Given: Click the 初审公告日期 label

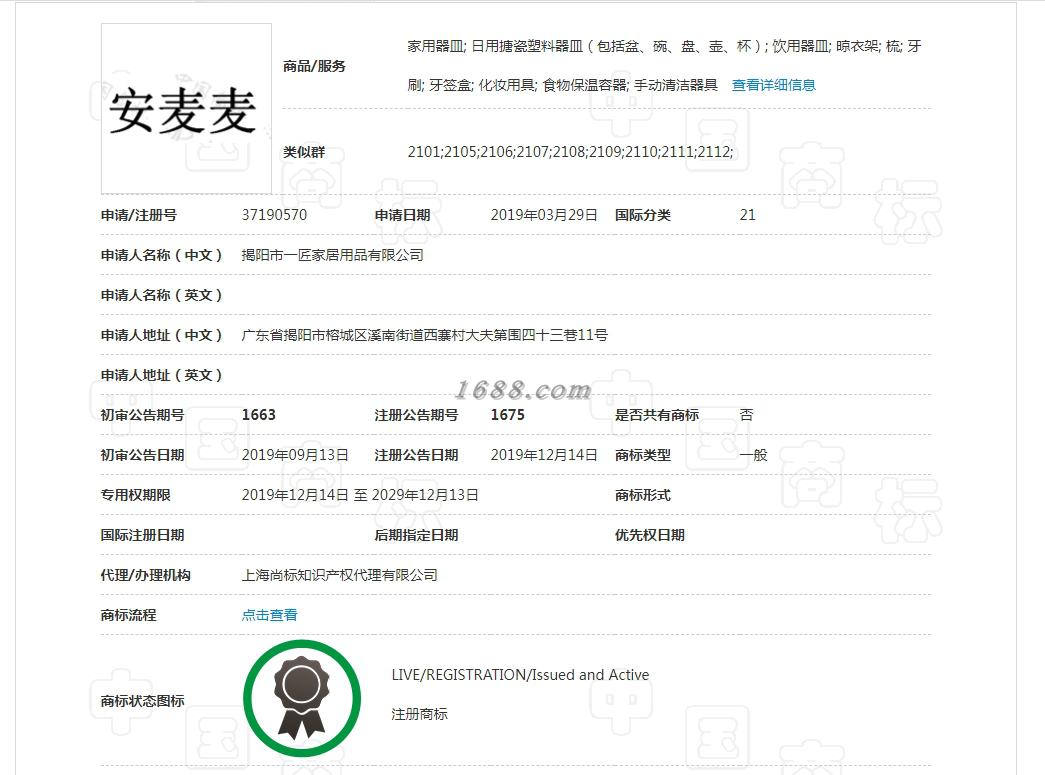Looking at the screenshot, I should [143, 455].
